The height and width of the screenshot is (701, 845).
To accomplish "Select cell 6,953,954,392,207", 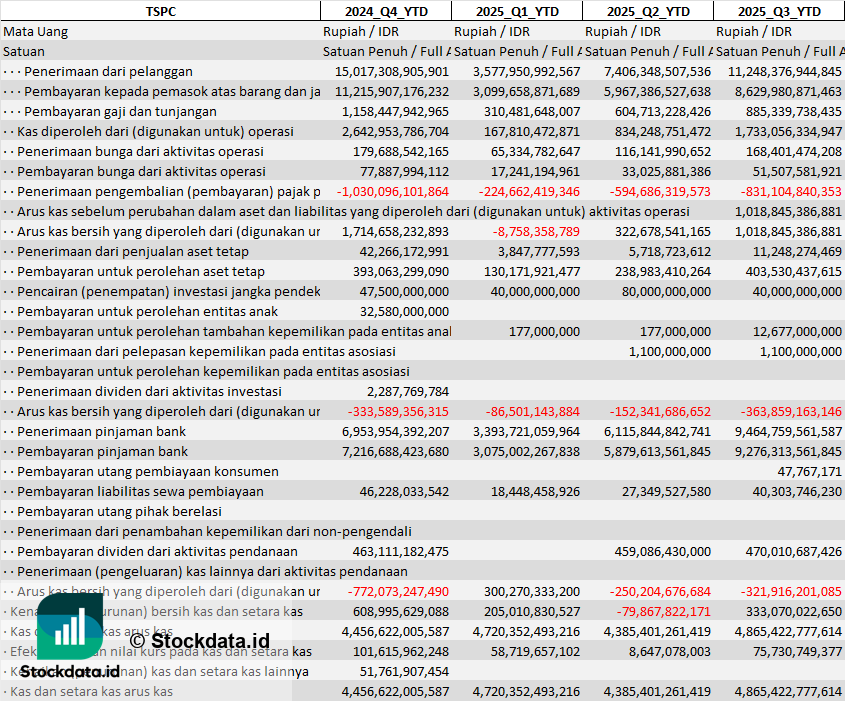I will click(395, 432).
